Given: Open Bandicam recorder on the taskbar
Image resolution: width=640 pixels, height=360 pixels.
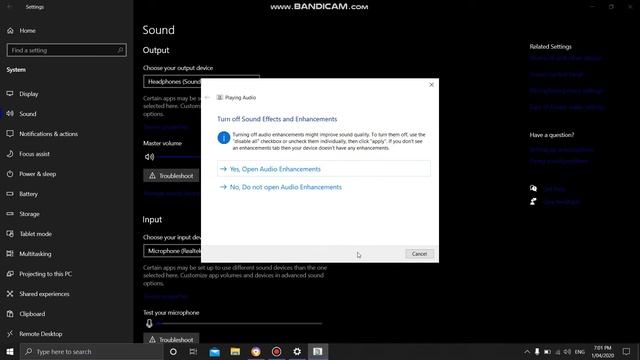Looking at the screenshot, I should [276, 351].
